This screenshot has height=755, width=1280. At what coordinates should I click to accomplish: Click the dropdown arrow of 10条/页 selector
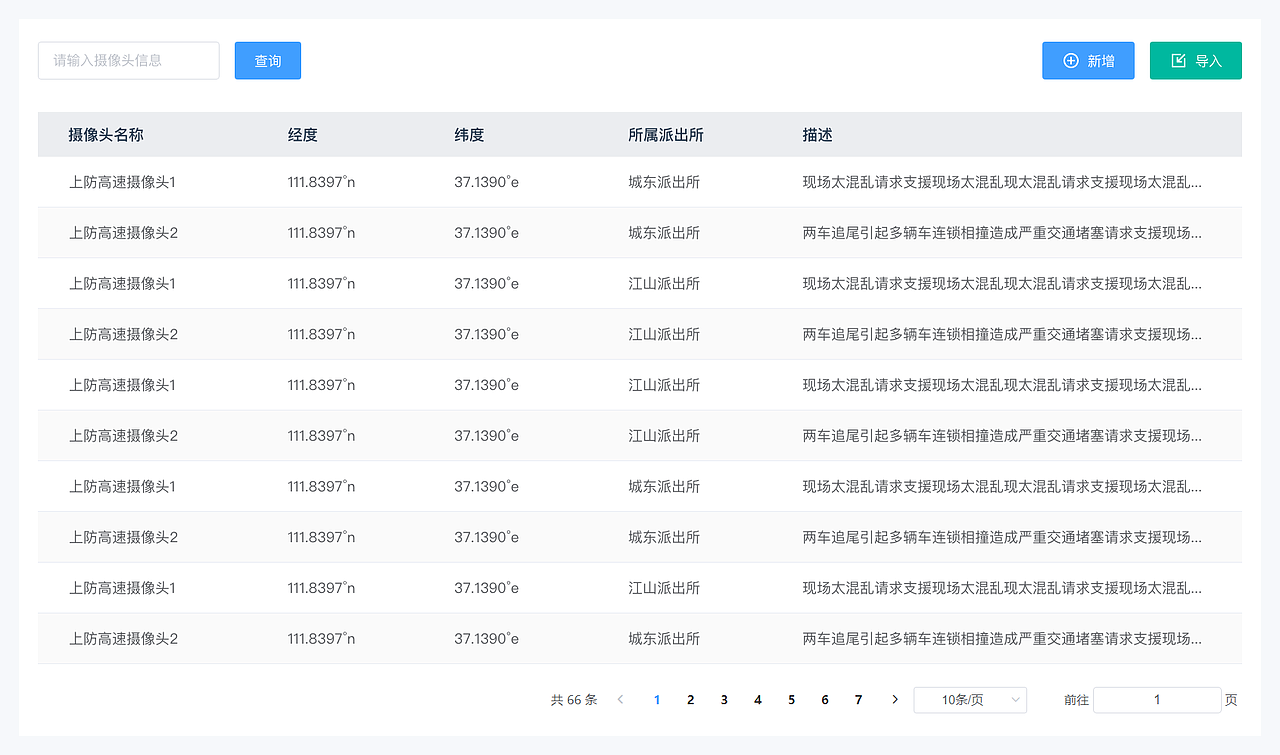[x=1013, y=699]
